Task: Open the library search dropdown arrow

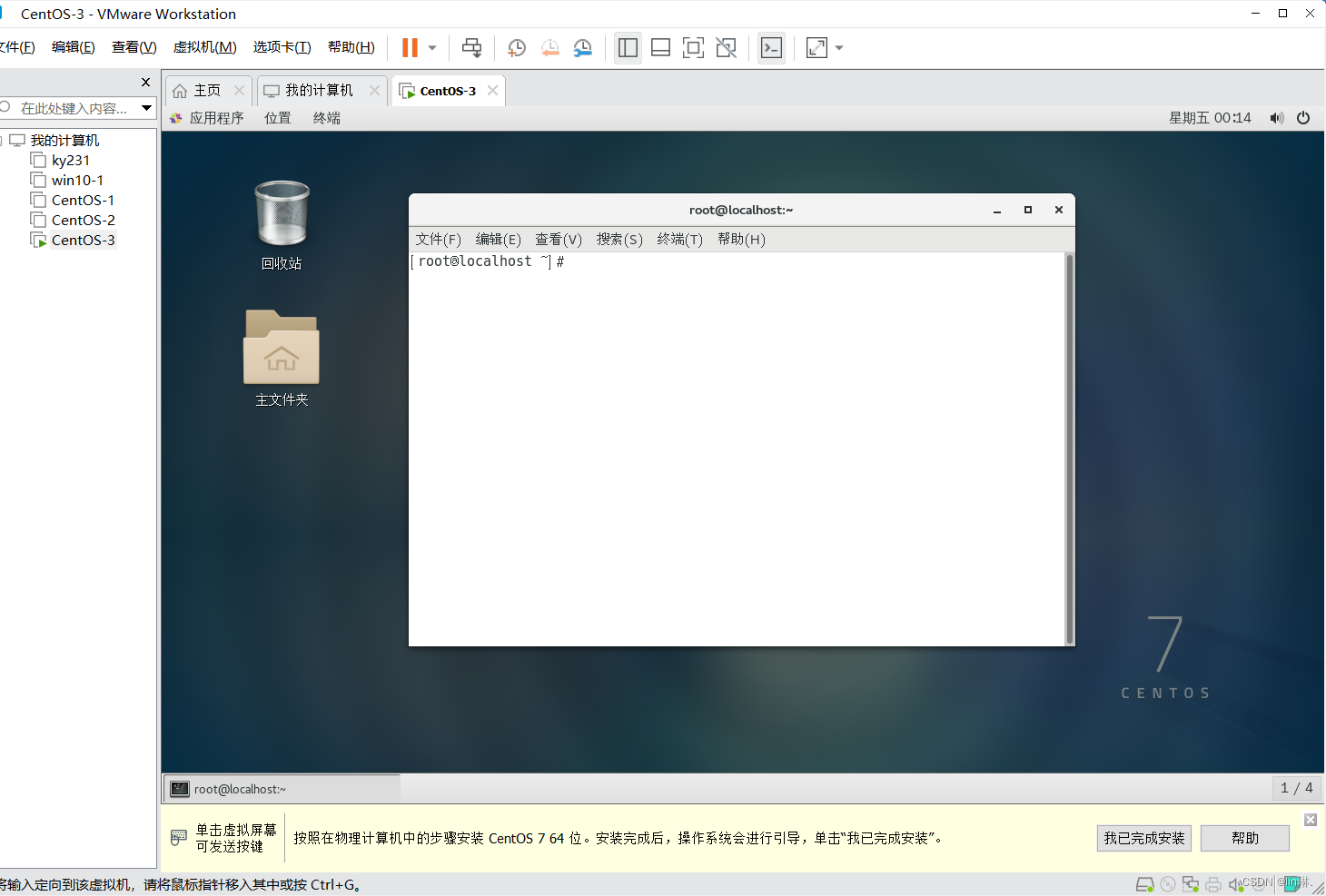Action: click(x=146, y=108)
